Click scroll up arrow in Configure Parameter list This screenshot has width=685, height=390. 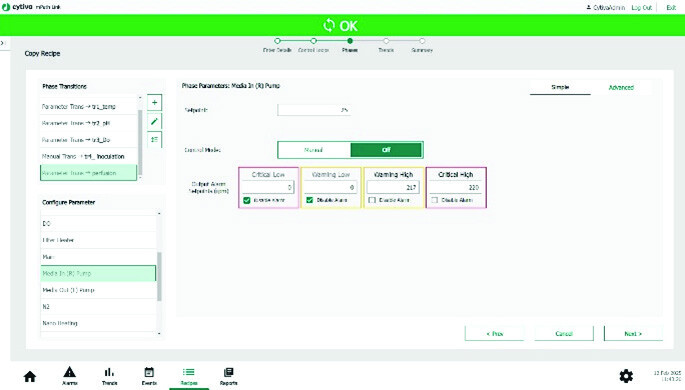(x=159, y=213)
